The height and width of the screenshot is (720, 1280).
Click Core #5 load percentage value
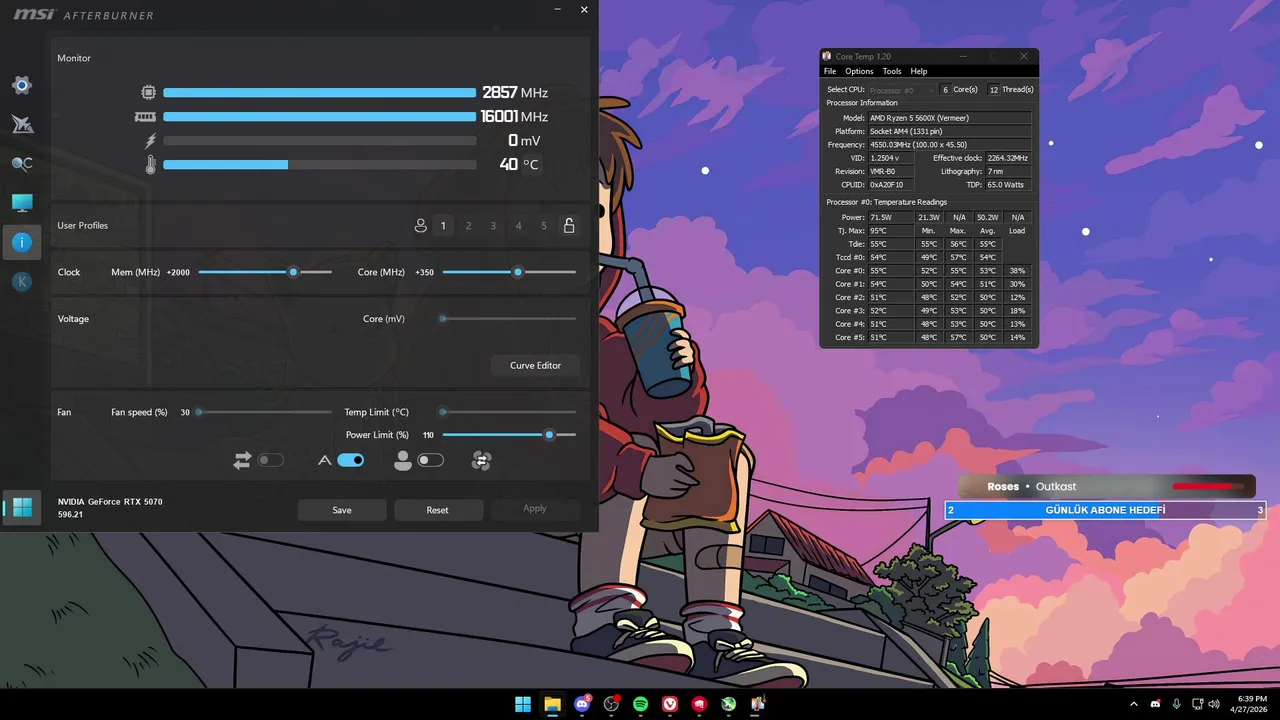(1018, 337)
